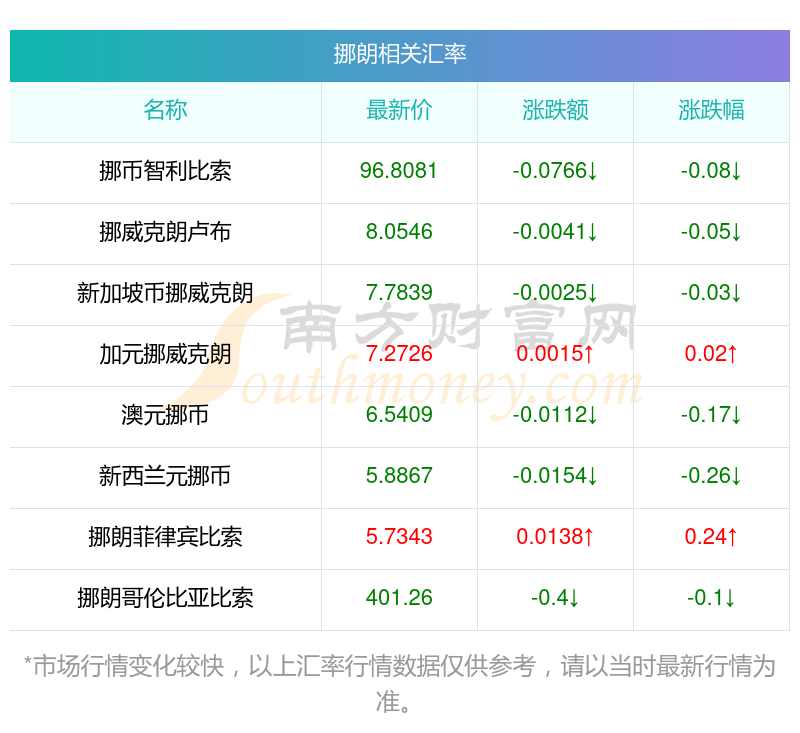Click the change value -0.0766↓

coord(555,171)
